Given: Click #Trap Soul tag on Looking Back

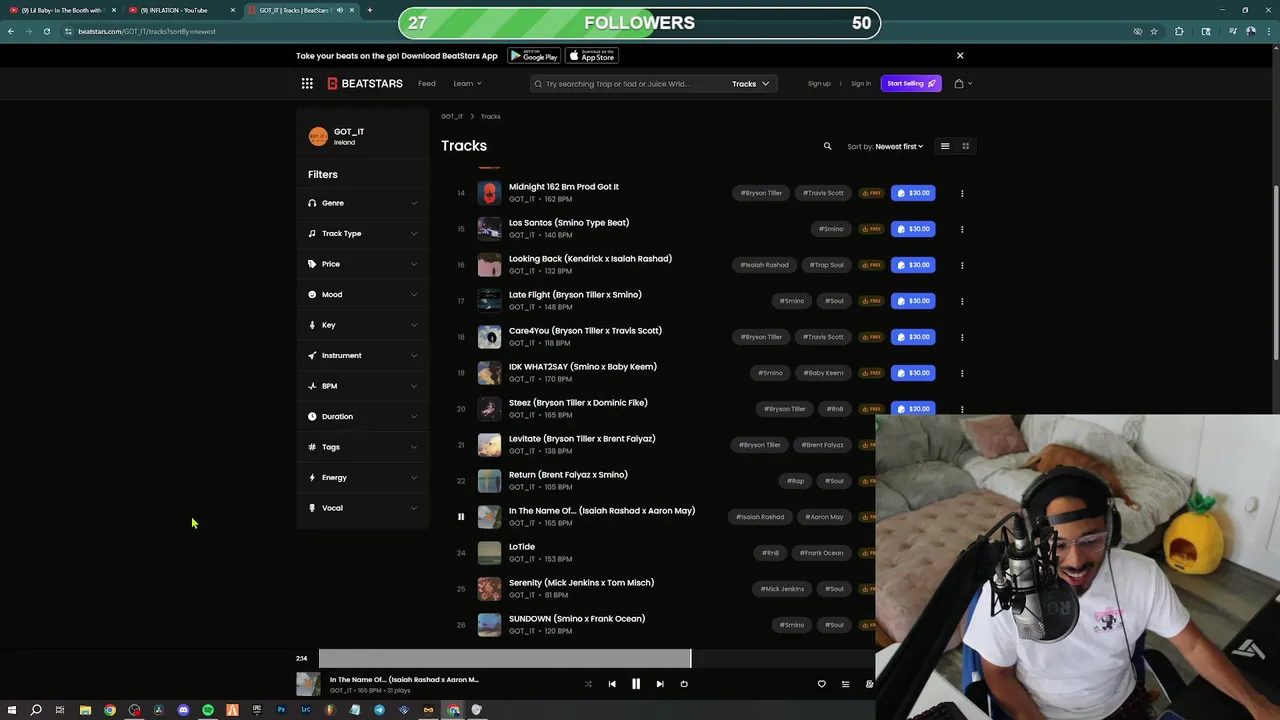Looking at the screenshot, I should [x=827, y=265].
